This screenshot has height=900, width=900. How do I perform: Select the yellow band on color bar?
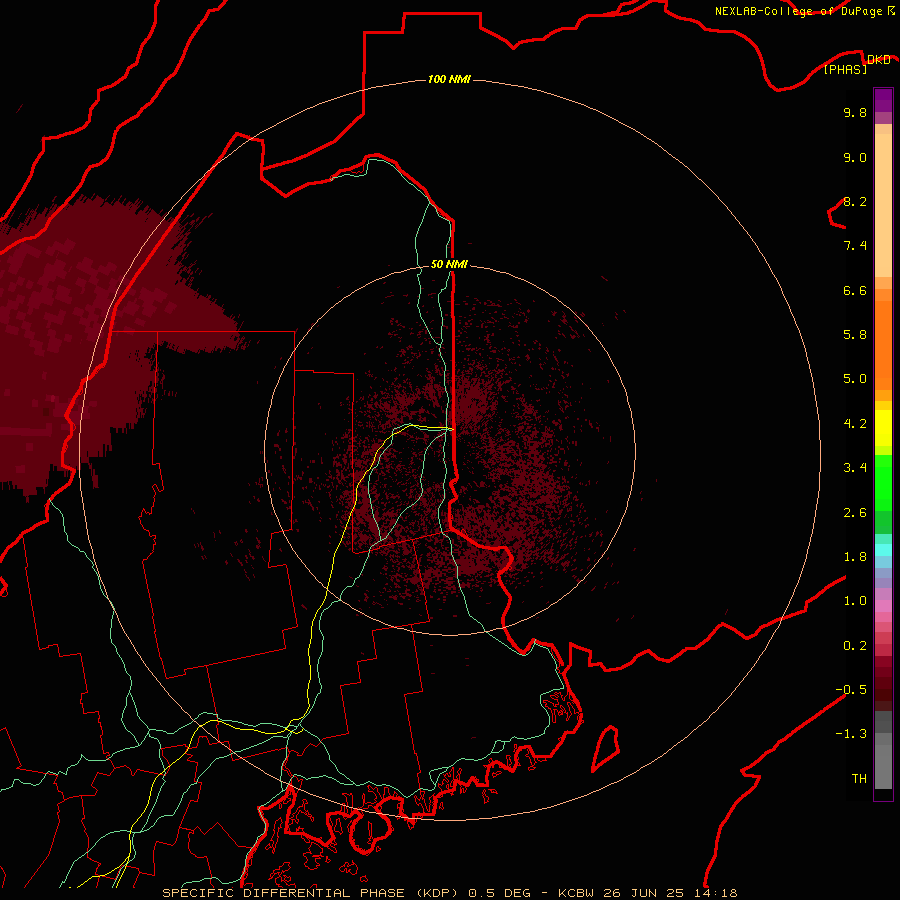(x=883, y=428)
